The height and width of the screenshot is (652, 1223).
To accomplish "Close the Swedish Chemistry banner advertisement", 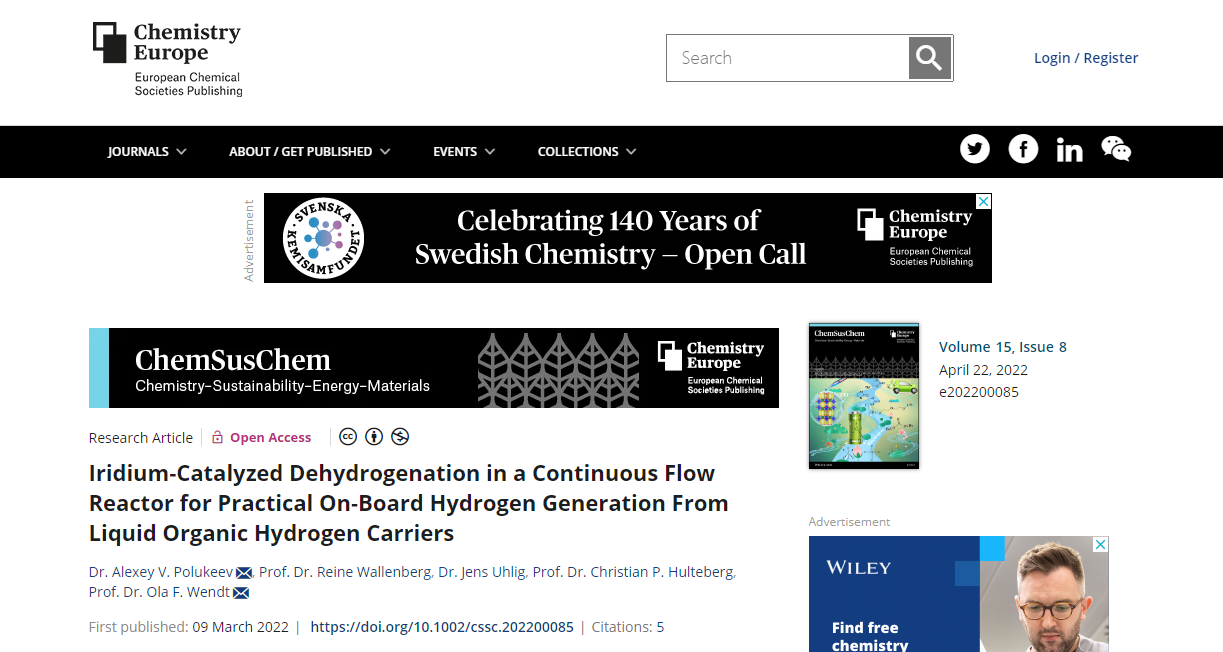I will click(x=983, y=202).
